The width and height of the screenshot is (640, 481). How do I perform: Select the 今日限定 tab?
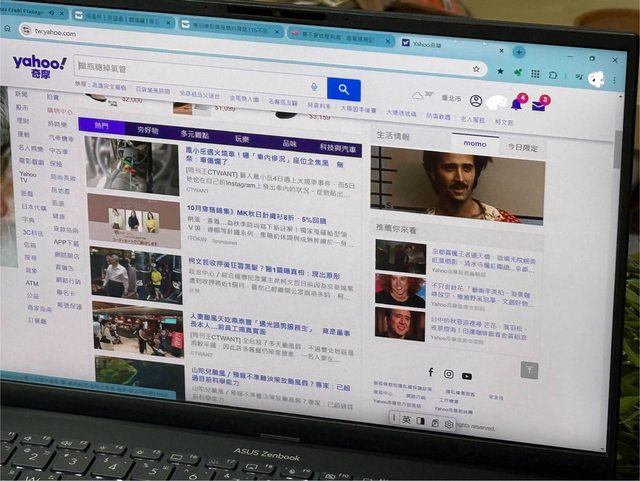click(521, 147)
